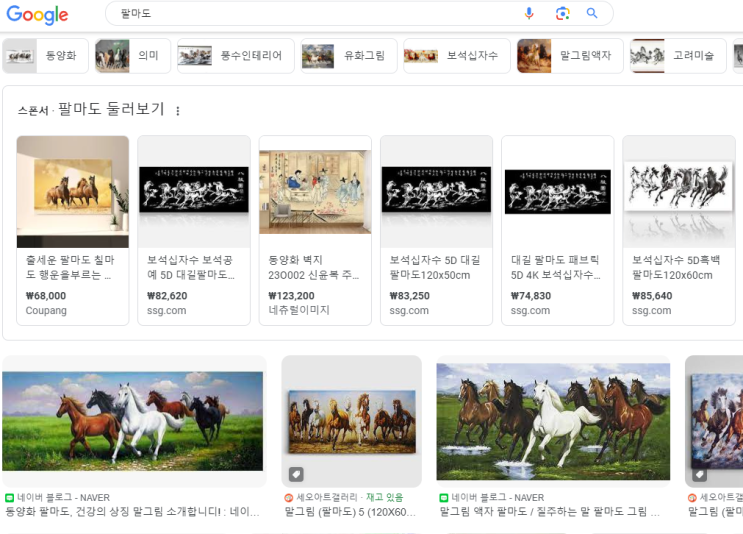Select the 유화그림 filter chip
743x534 pixels.
(x=349, y=56)
